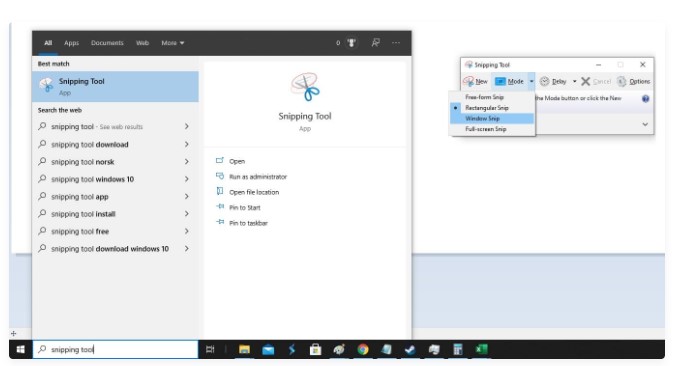The height and width of the screenshot is (366, 682).
Task: Click the blue help question mark icon
Action: click(645, 99)
